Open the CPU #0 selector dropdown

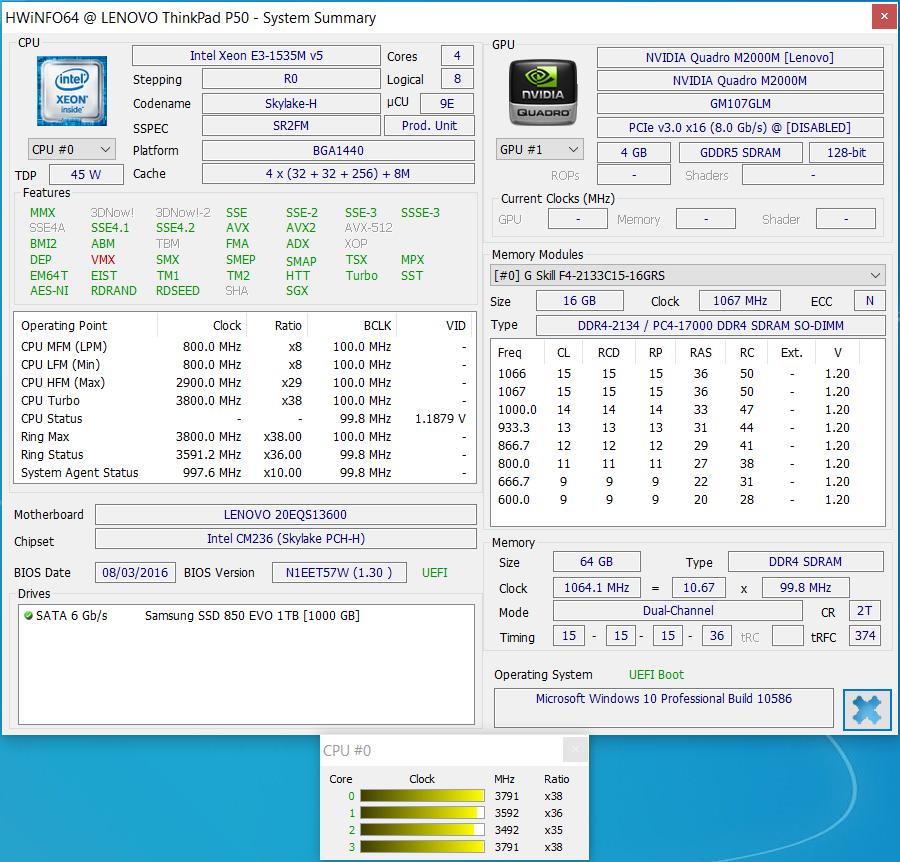(72, 149)
